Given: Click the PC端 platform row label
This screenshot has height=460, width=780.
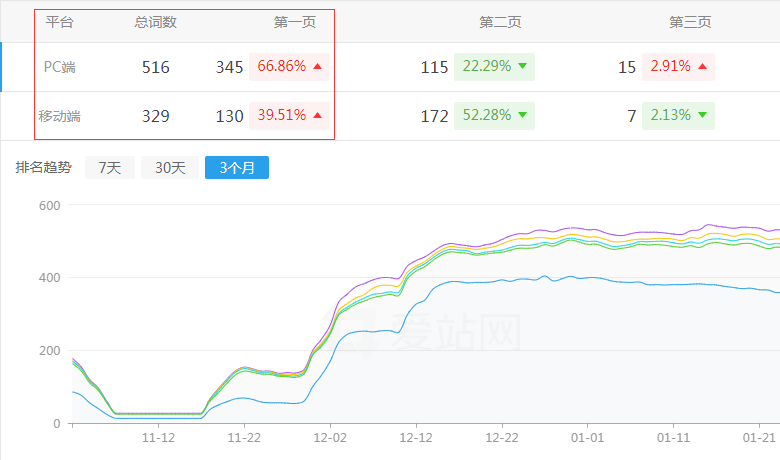Looking at the screenshot, I should pos(60,67).
